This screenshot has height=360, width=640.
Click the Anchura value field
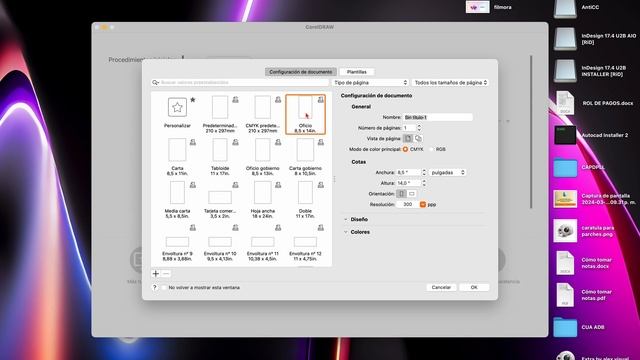[x=409, y=173]
